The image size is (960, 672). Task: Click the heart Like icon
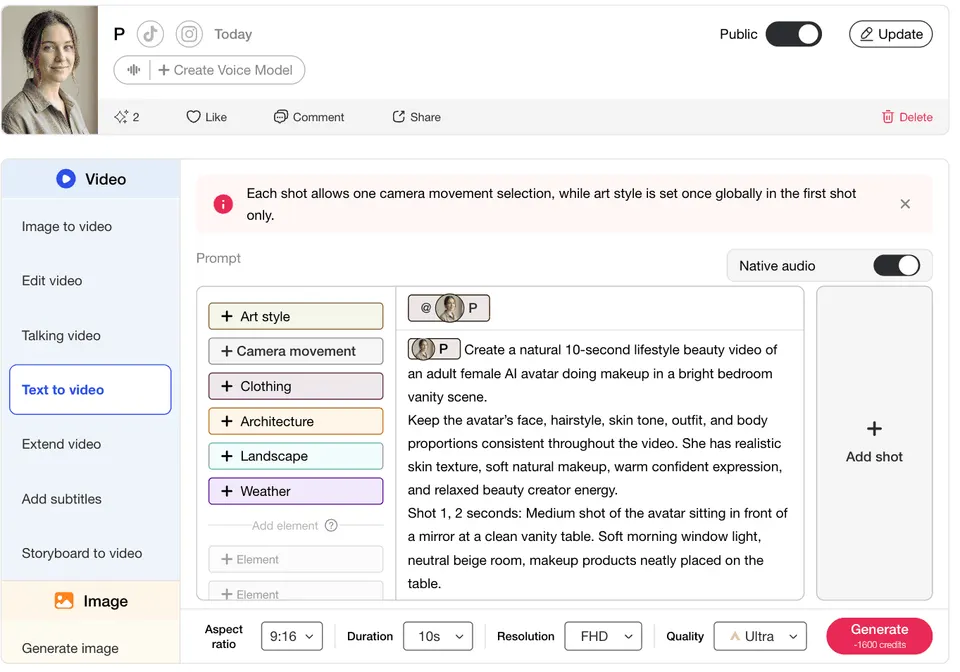[193, 116]
